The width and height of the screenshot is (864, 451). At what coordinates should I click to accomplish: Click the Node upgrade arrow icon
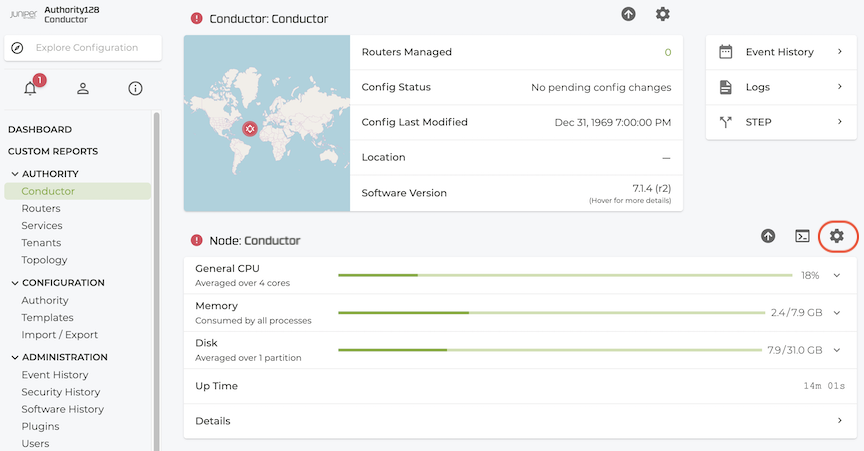(x=768, y=236)
